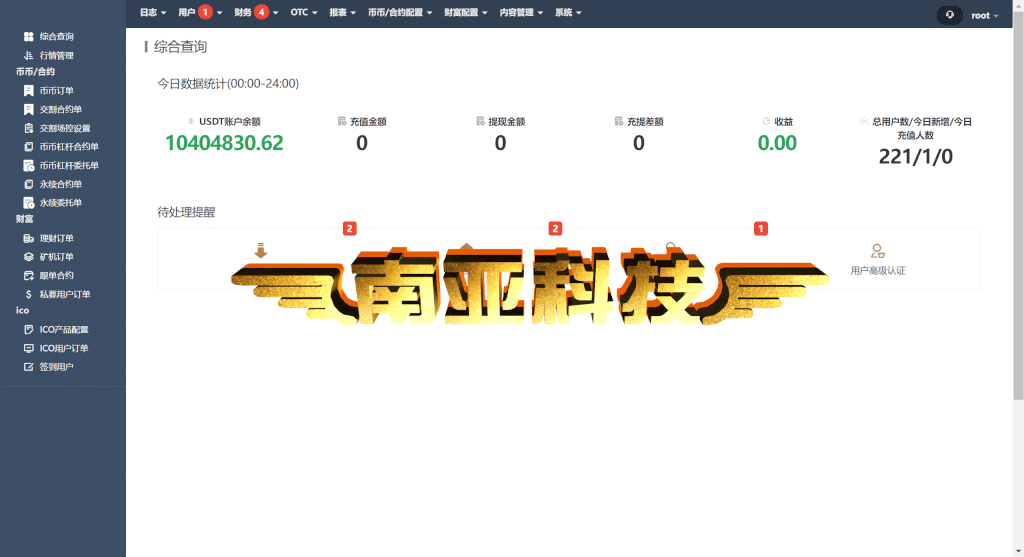Click the 今日数据统计(00:00-24:00) heading
This screenshot has width=1024, height=557.
(228, 84)
